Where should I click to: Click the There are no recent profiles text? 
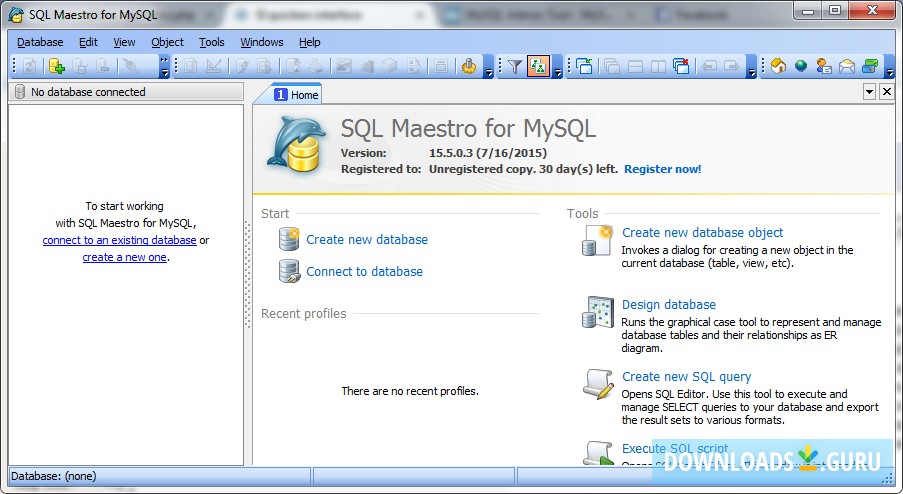[x=410, y=391]
